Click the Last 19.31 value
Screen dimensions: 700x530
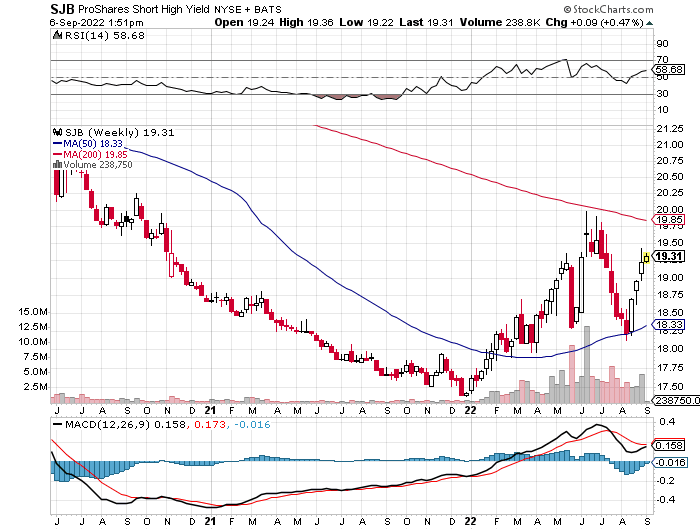coord(426,22)
